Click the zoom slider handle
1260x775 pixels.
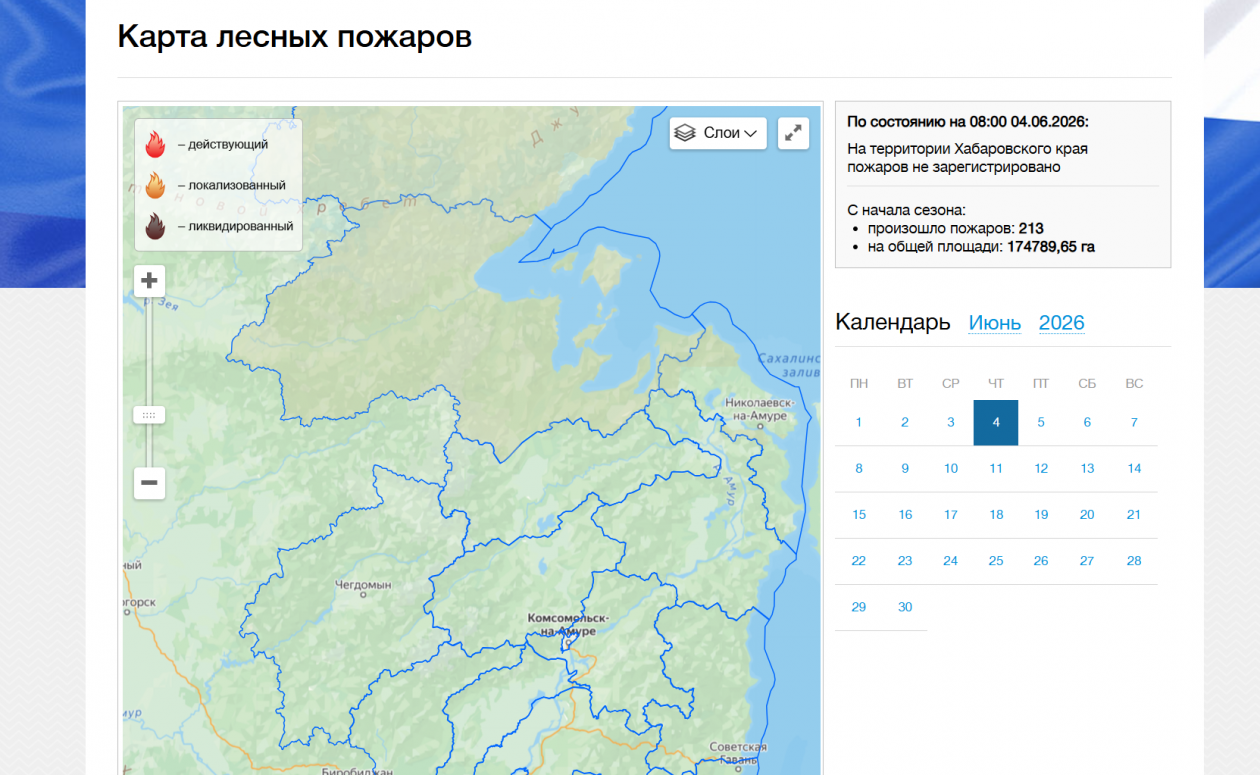click(x=149, y=414)
